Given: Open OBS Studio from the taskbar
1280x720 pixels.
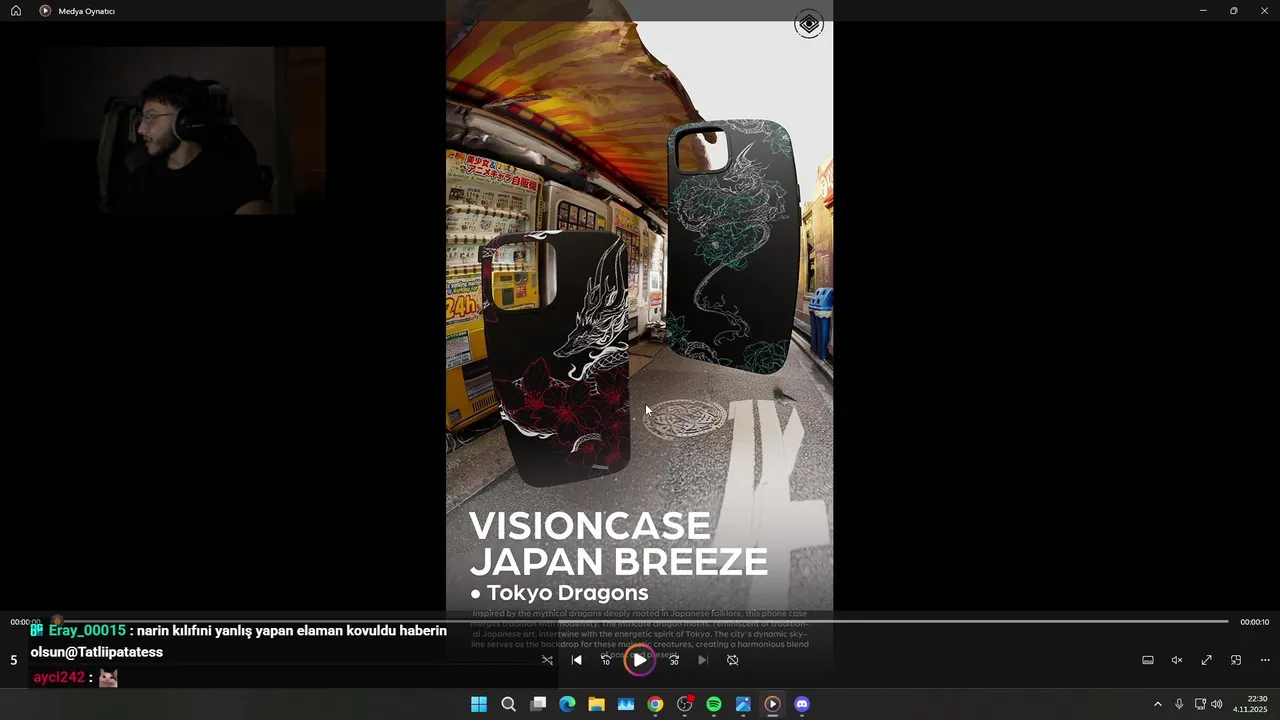Looking at the screenshot, I should 684,704.
